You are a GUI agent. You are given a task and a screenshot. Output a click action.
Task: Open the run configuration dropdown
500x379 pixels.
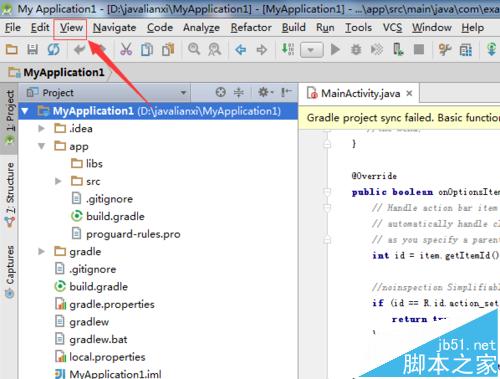point(312,50)
